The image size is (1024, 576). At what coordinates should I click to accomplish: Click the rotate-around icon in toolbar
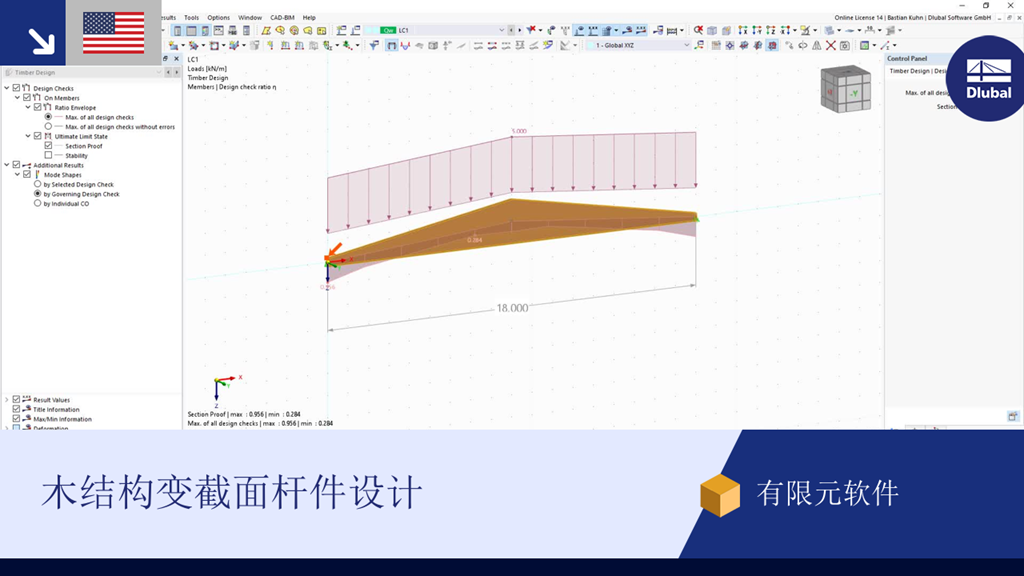tap(803, 45)
